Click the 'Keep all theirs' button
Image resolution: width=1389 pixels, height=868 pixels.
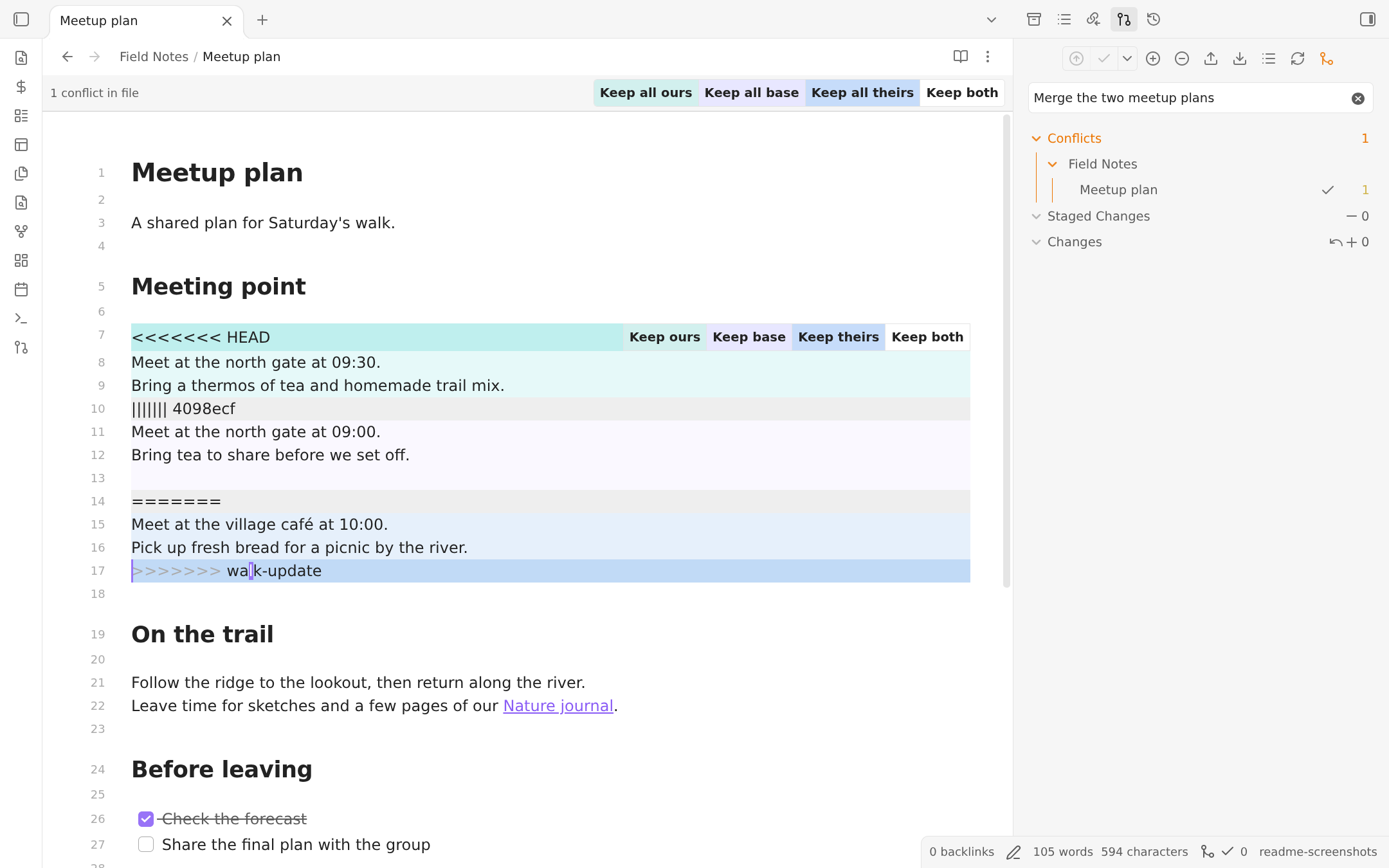point(862,93)
